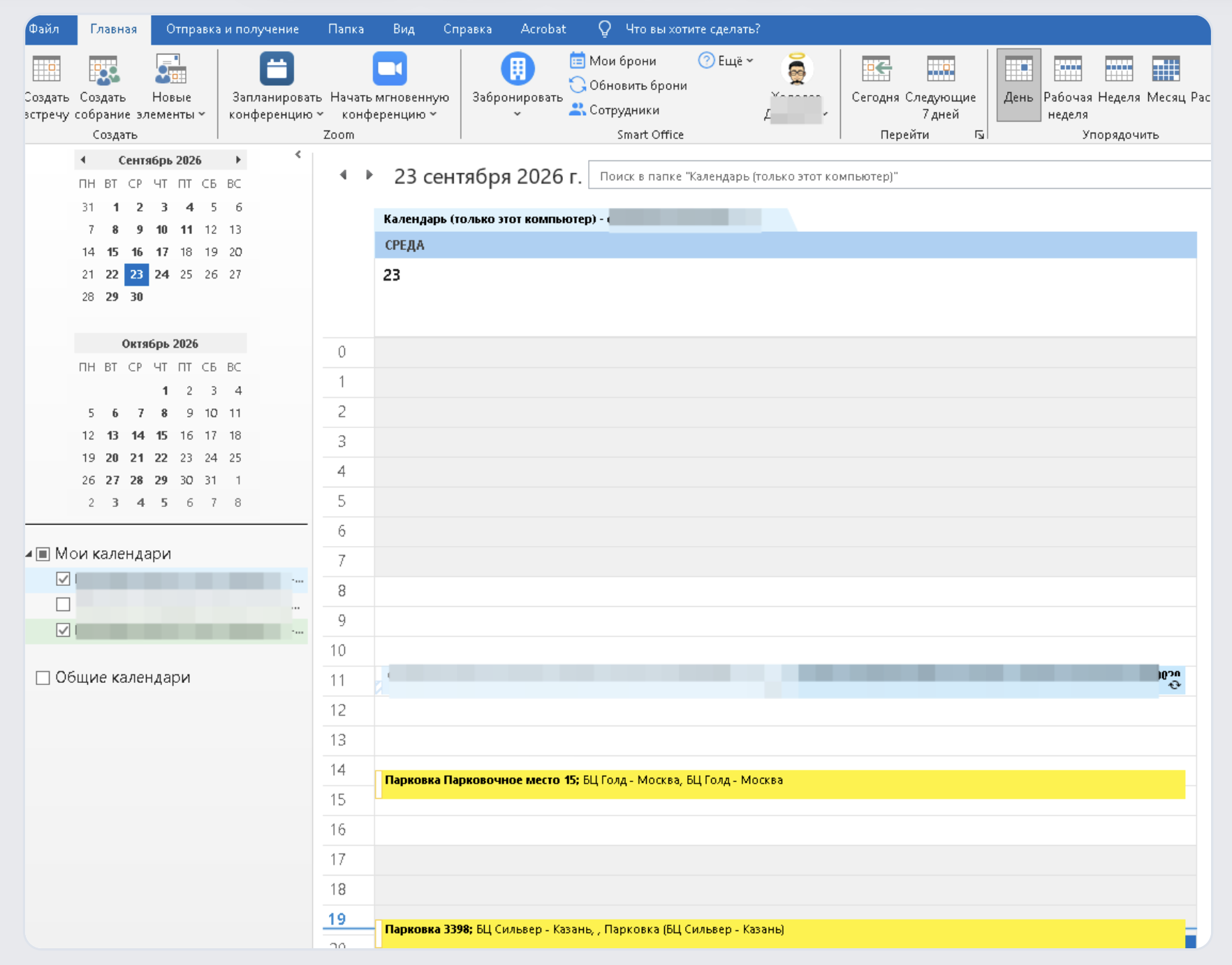Viewport: 1232px width, 965px height.
Task: Click the Zoom schedule conference calendar icon
Action: point(277,68)
